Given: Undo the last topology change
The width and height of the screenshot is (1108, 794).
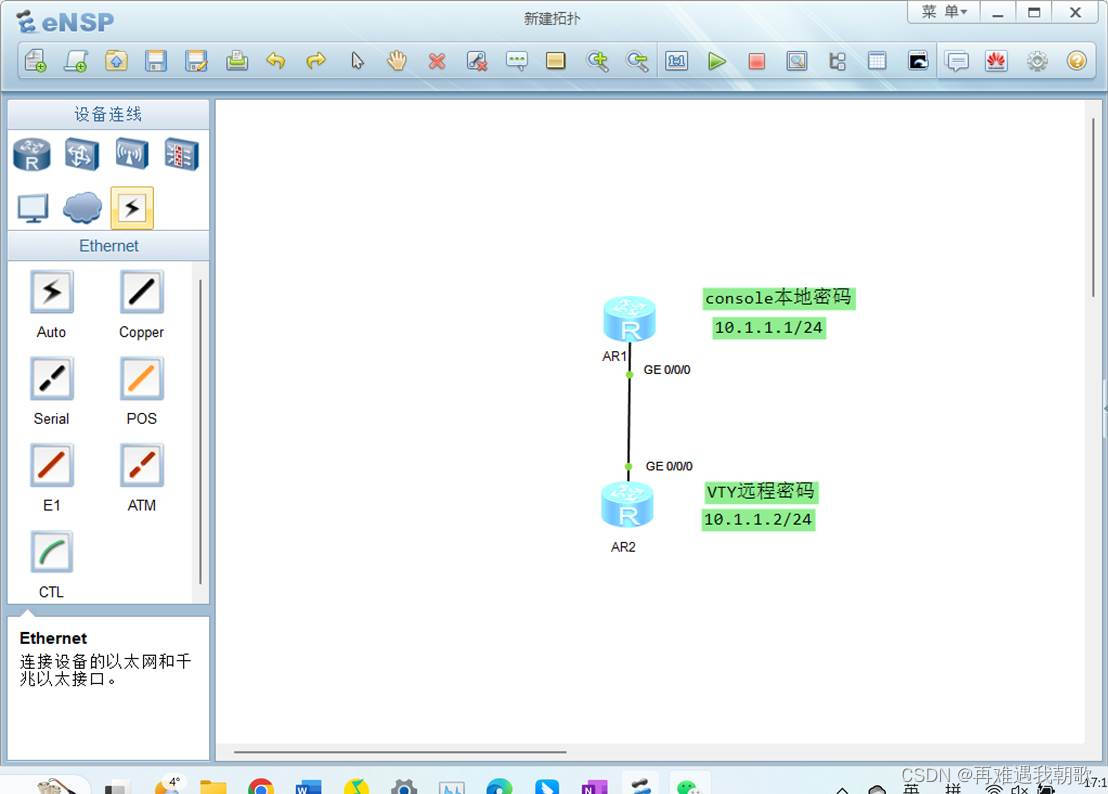Looking at the screenshot, I should 277,61.
